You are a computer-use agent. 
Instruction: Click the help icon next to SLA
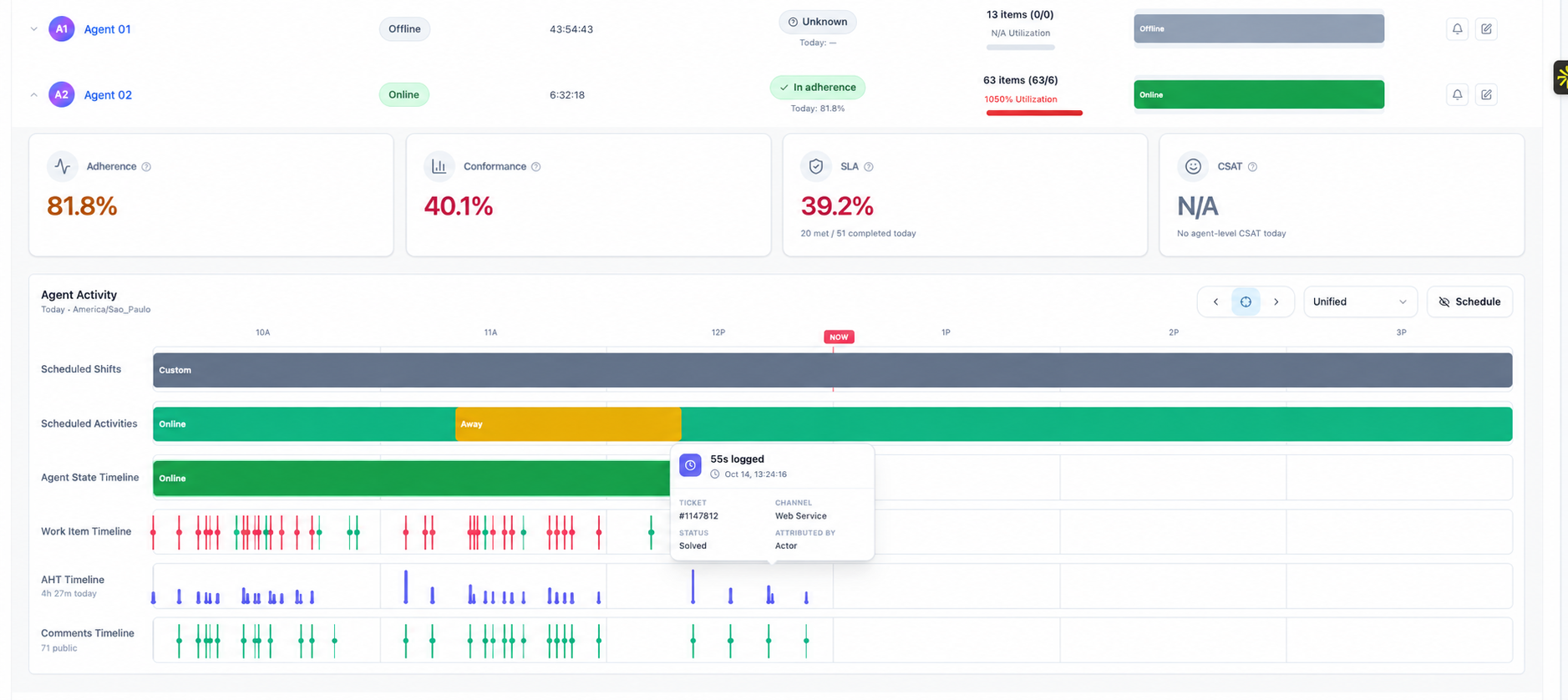pyautogui.click(x=869, y=166)
